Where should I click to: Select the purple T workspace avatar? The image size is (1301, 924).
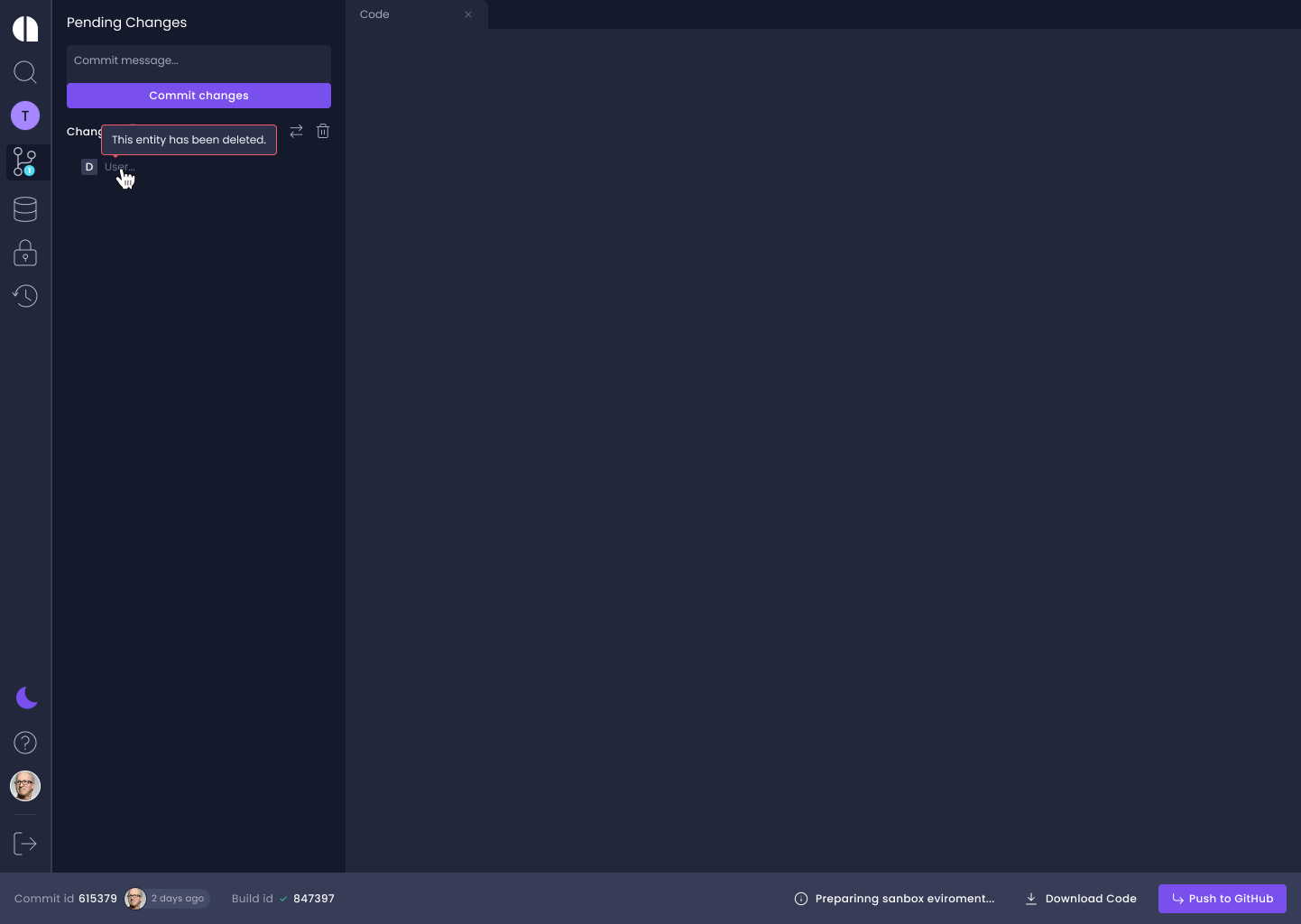point(25,115)
